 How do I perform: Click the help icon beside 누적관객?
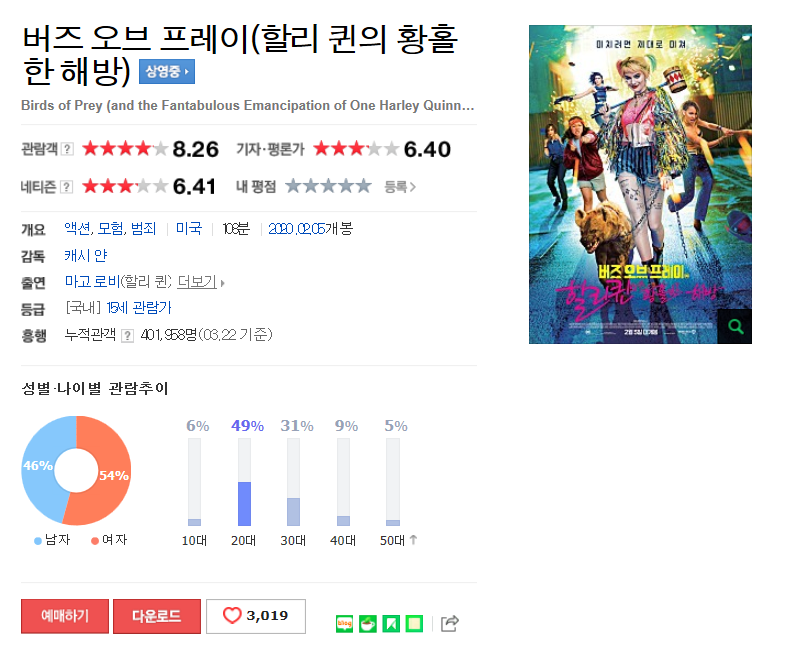click(x=128, y=336)
